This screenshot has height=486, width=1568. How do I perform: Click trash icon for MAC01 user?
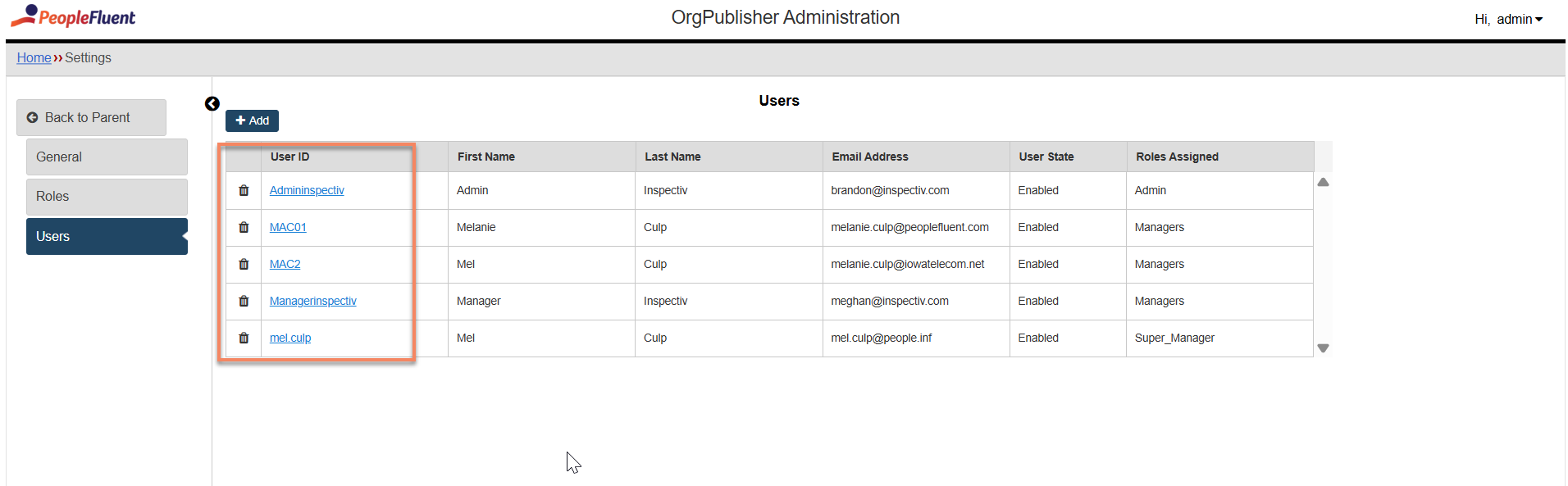pos(244,227)
